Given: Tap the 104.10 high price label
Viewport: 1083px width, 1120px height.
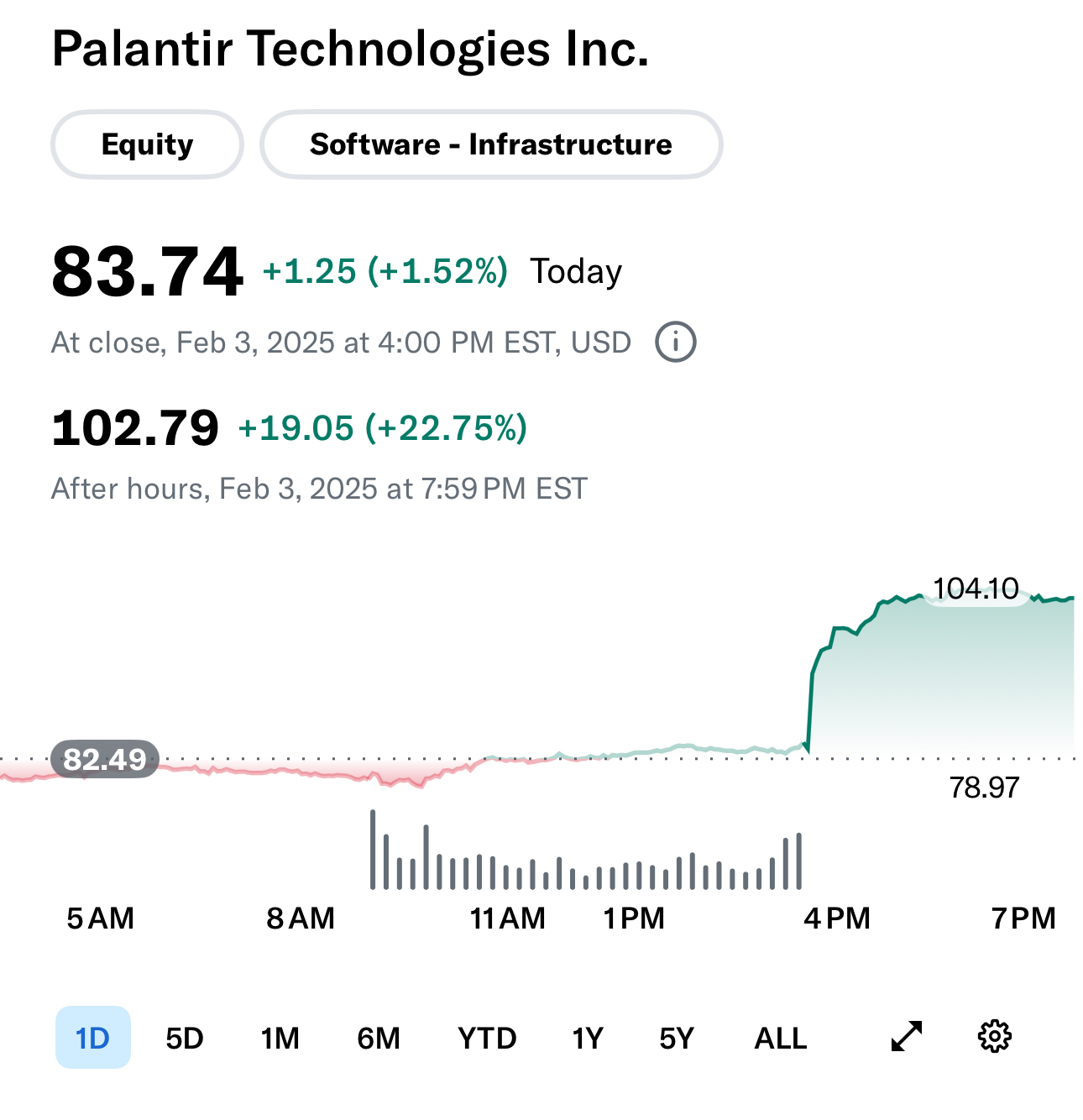Looking at the screenshot, I should [976, 589].
